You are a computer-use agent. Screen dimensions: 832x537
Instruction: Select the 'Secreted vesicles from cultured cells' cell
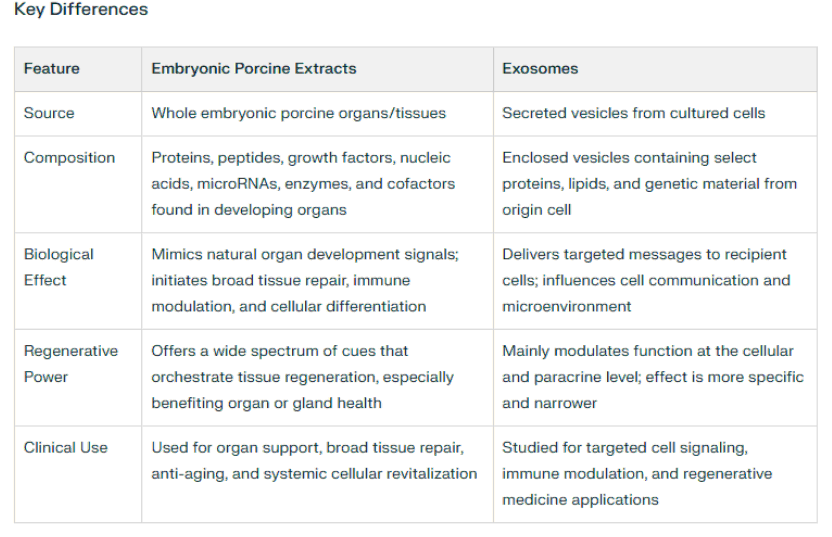pos(633,113)
